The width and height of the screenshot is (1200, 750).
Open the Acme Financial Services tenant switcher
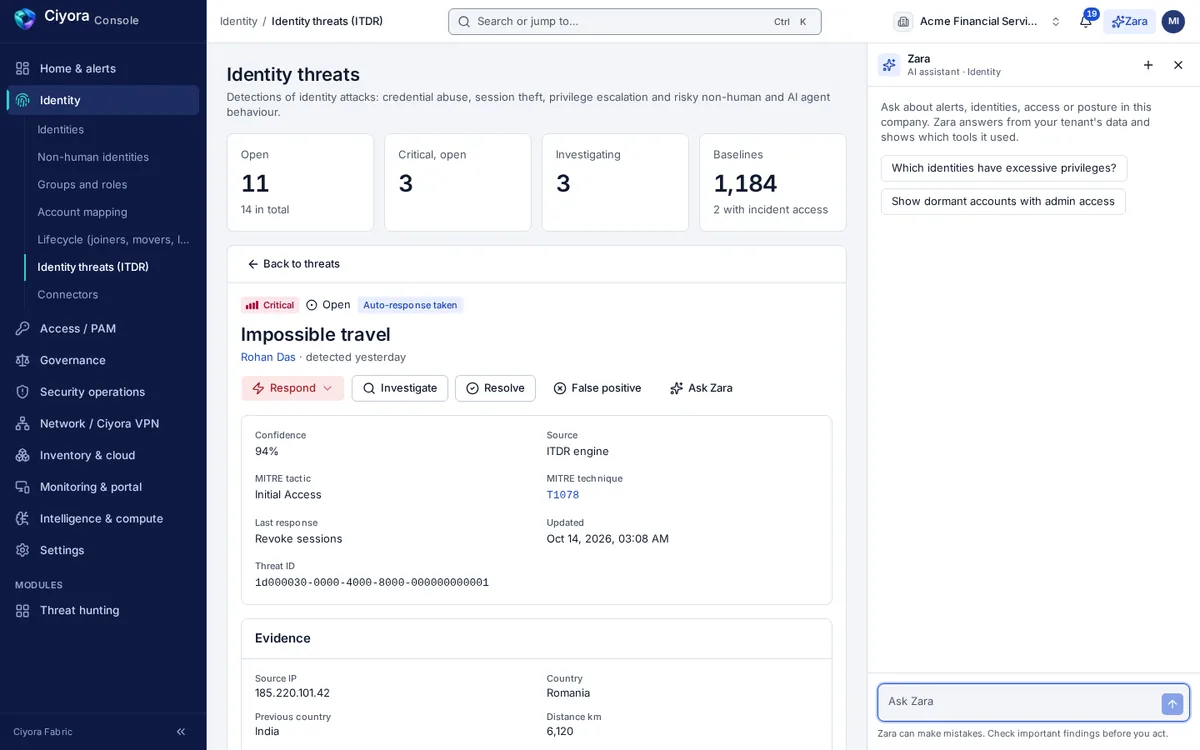click(x=978, y=21)
